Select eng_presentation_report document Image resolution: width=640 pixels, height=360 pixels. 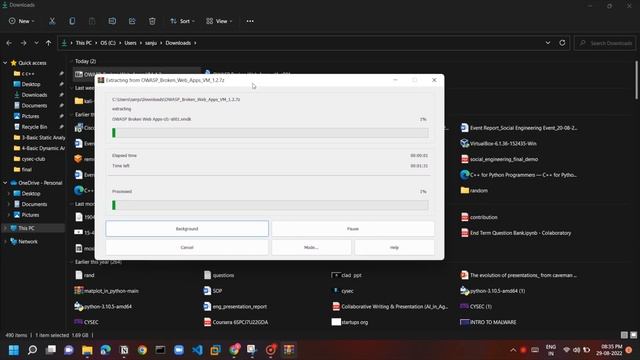pyautogui.click(x=235, y=307)
